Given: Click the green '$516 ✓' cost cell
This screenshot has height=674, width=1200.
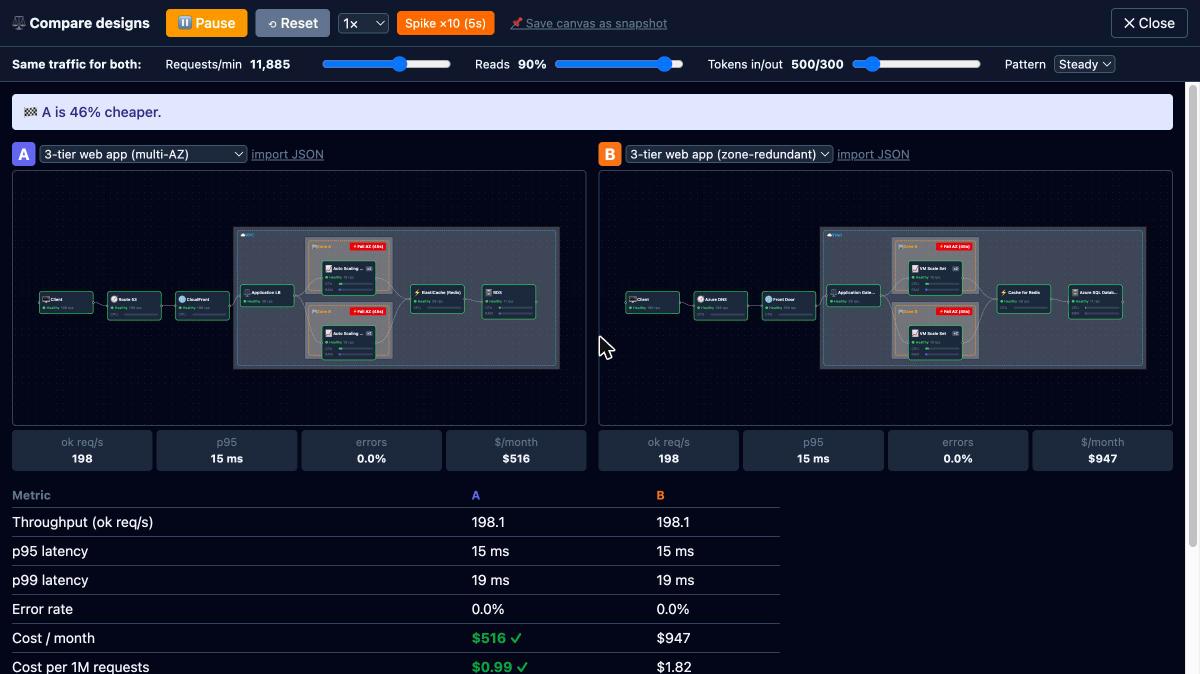Looking at the screenshot, I should (x=496, y=638).
